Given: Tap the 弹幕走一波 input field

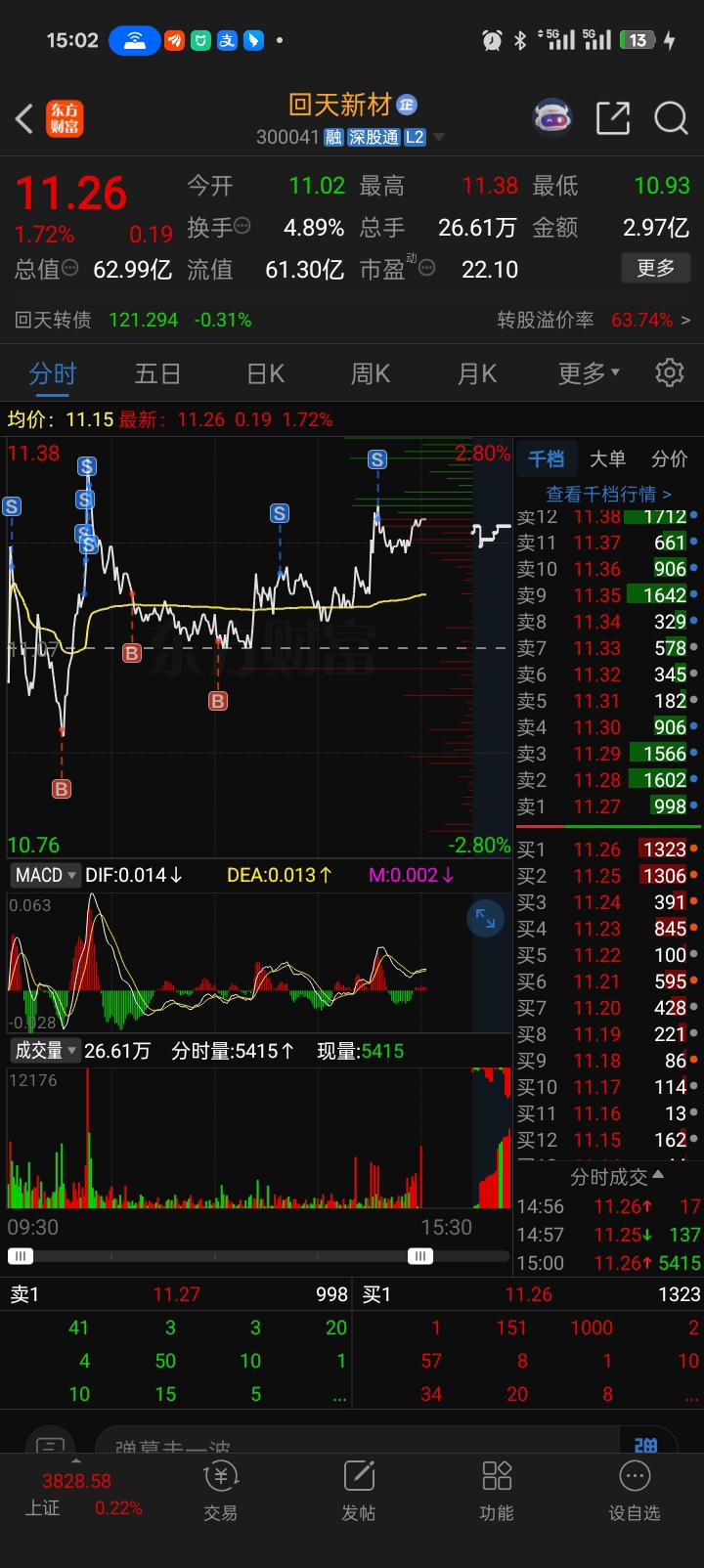Looking at the screenshot, I should [x=357, y=1443].
